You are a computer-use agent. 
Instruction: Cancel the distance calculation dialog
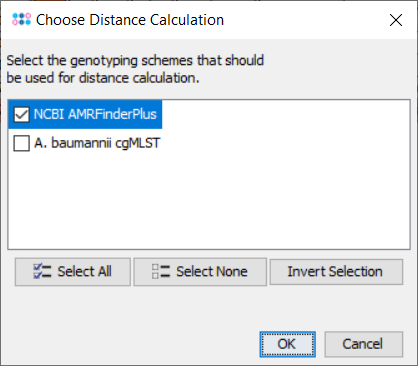364,344
